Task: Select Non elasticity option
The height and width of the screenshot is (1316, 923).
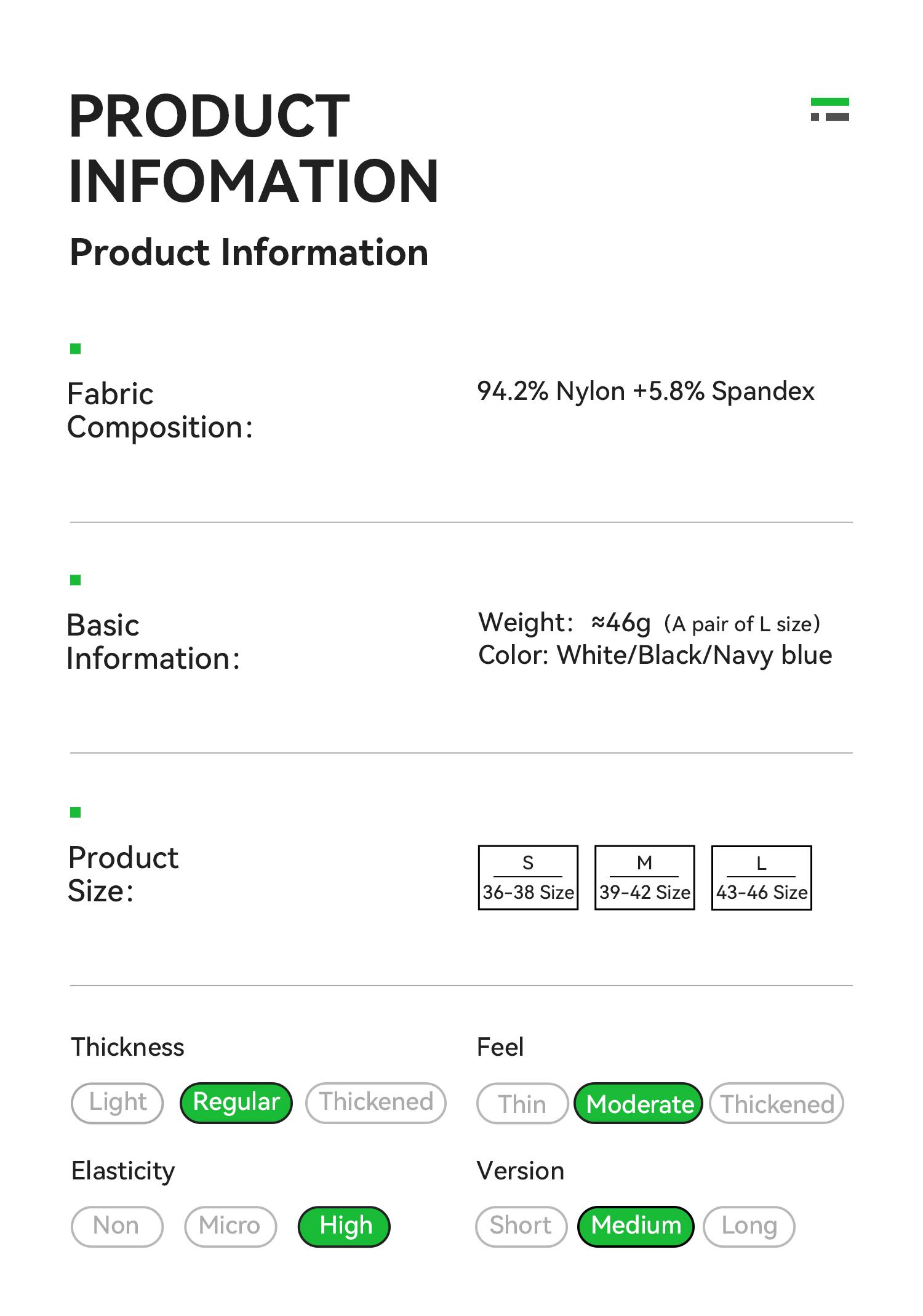Action: tap(117, 1226)
